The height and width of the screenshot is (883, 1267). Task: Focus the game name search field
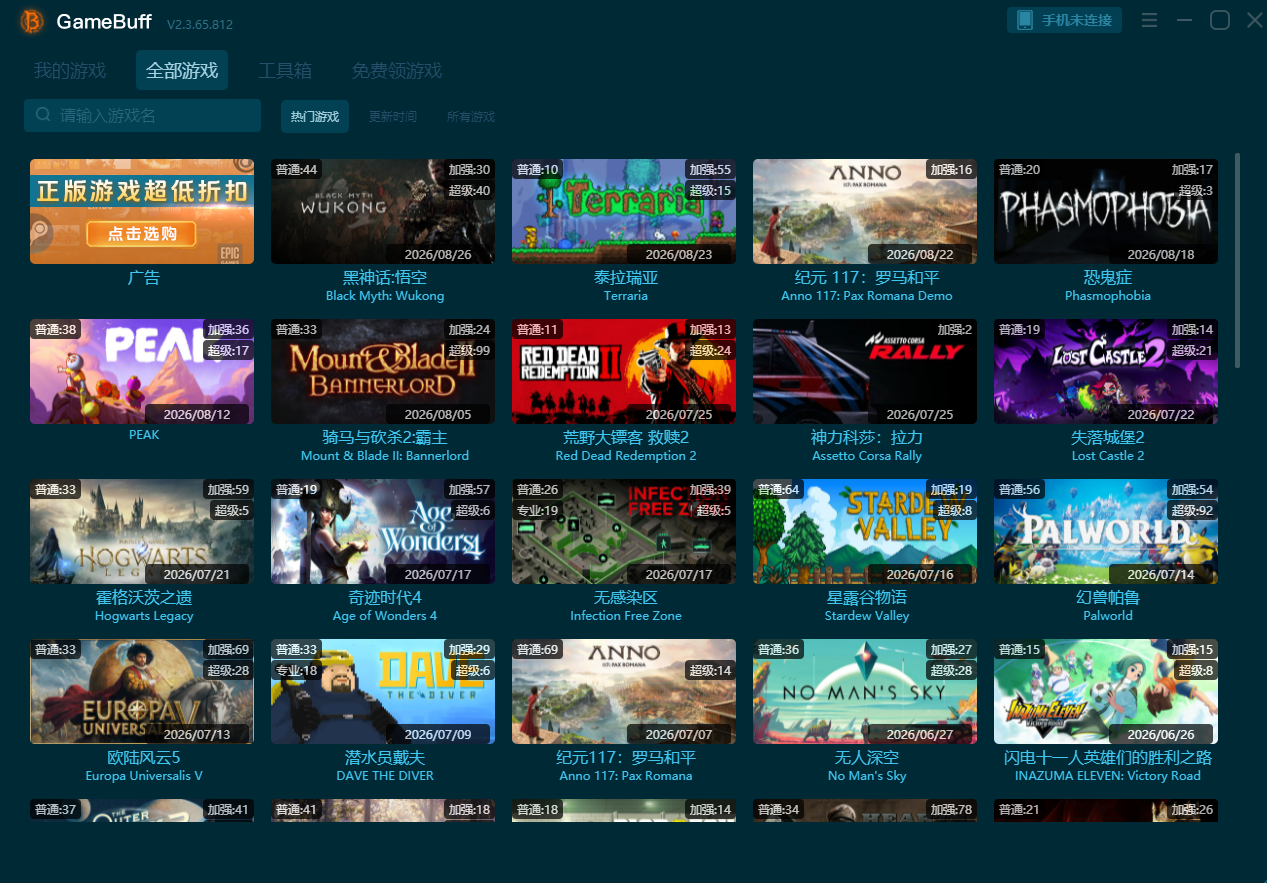click(x=142, y=115)
